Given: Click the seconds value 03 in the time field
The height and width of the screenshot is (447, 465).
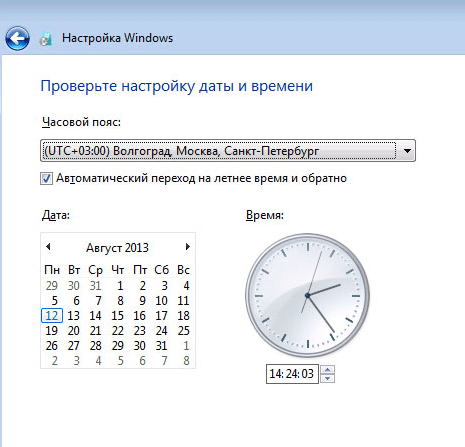Looking at the screenshot, I should click(307, 374).
